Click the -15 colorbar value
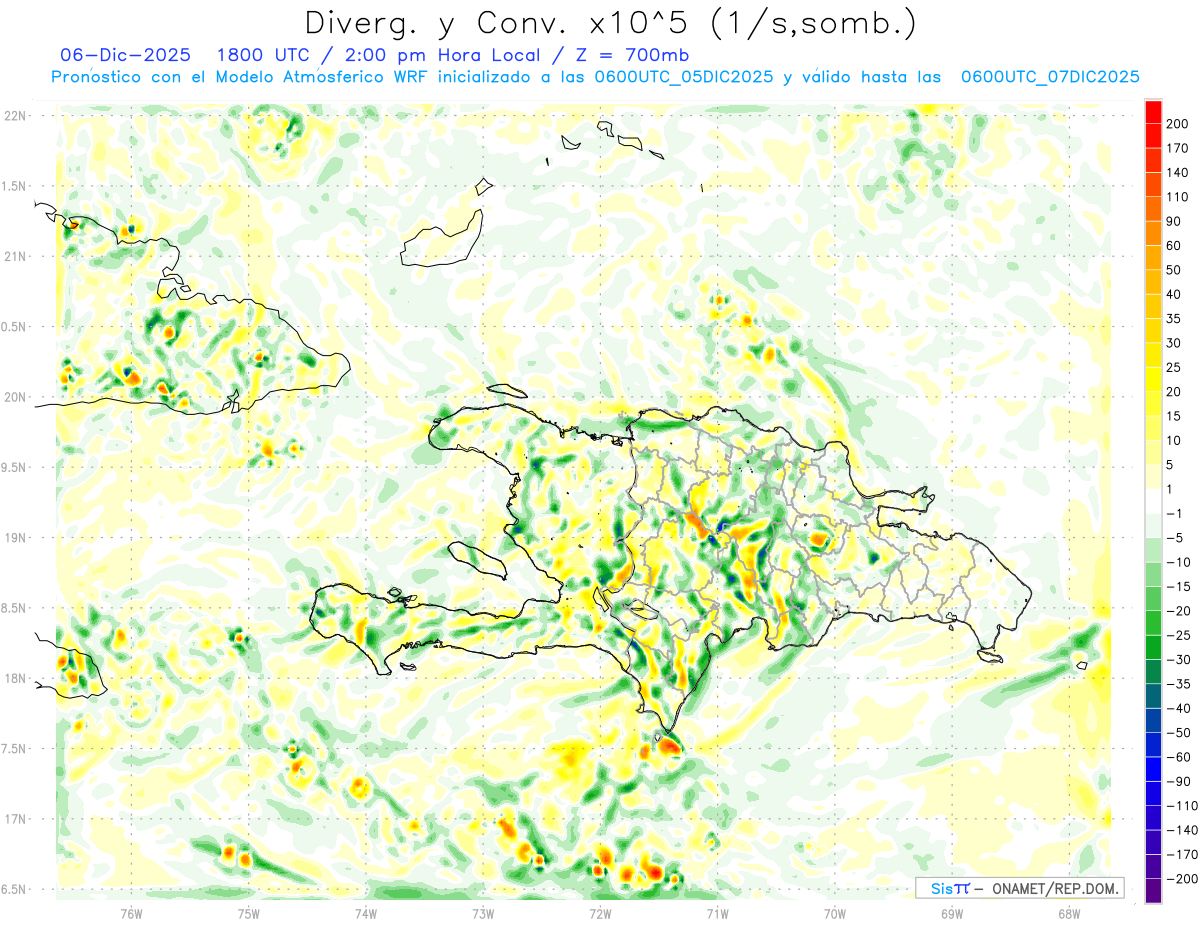 (1179, 587)
